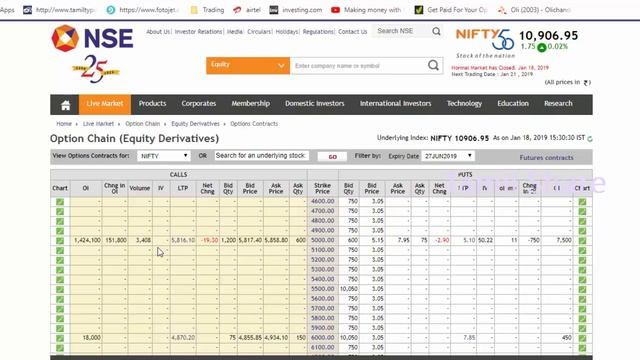This screenshot has width=640, height=360.
Task: Click the Contact Us link
Action: pyautogui.click(x=353, y=31)
